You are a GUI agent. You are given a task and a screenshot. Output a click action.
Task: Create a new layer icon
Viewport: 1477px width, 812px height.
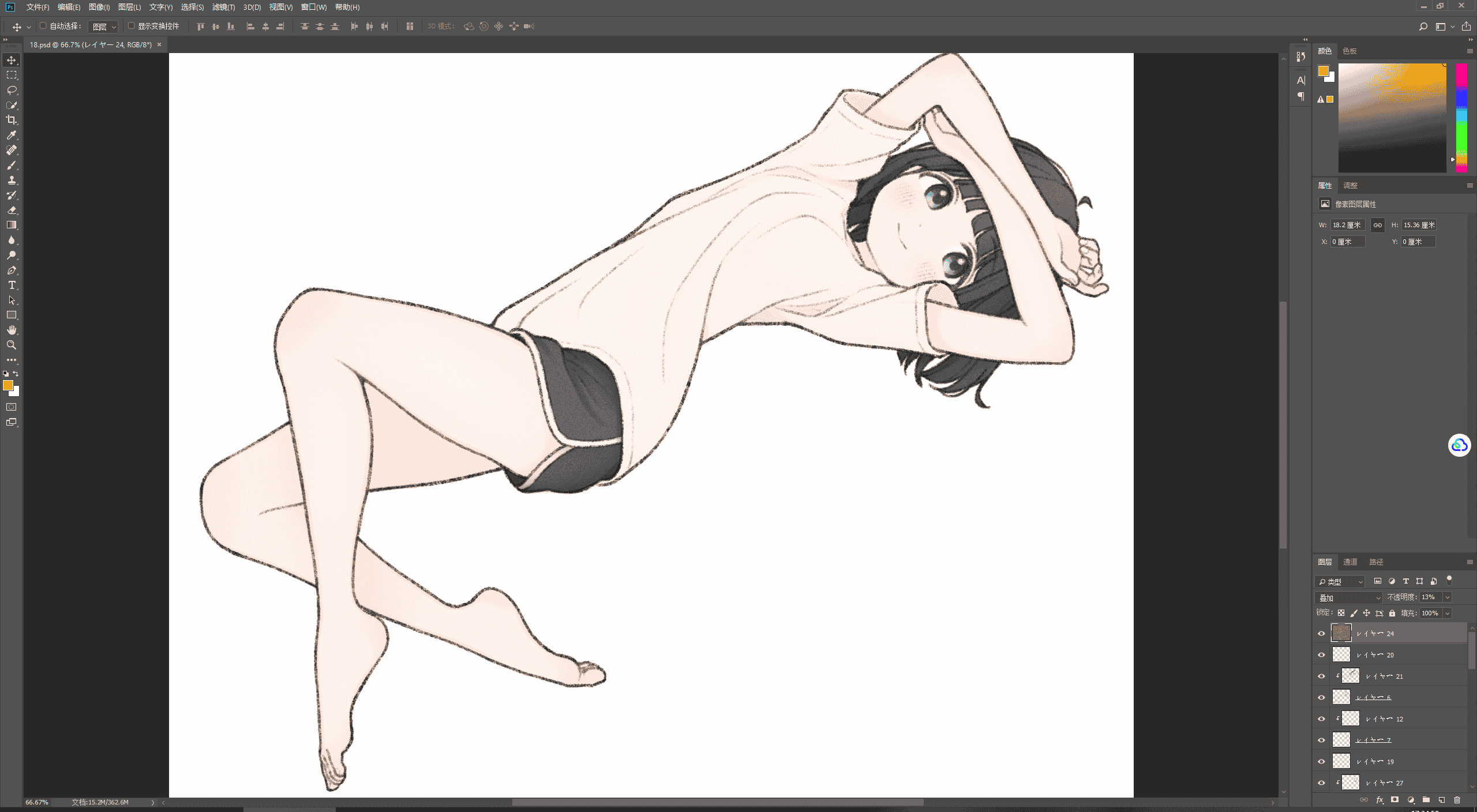pos(1442,800)
